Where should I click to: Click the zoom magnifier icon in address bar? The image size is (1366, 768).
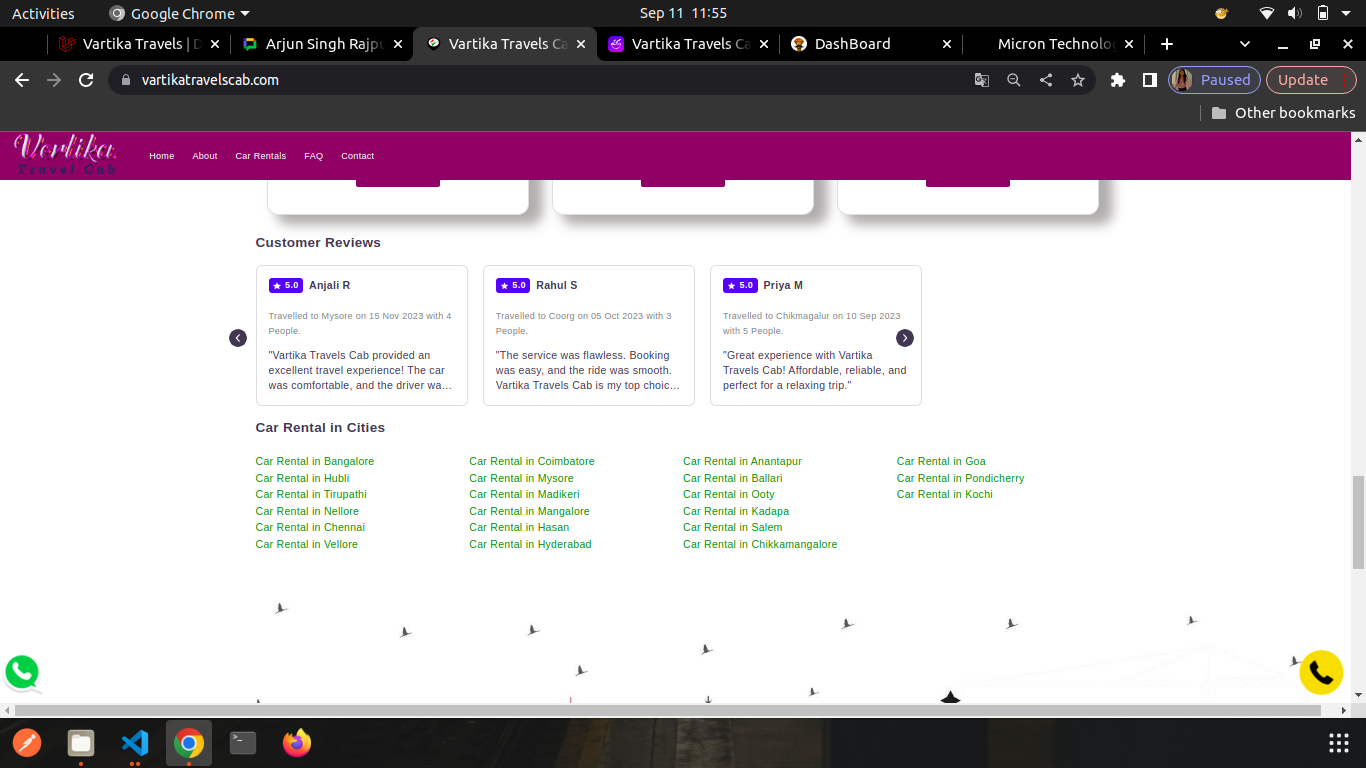[1013, 80]
